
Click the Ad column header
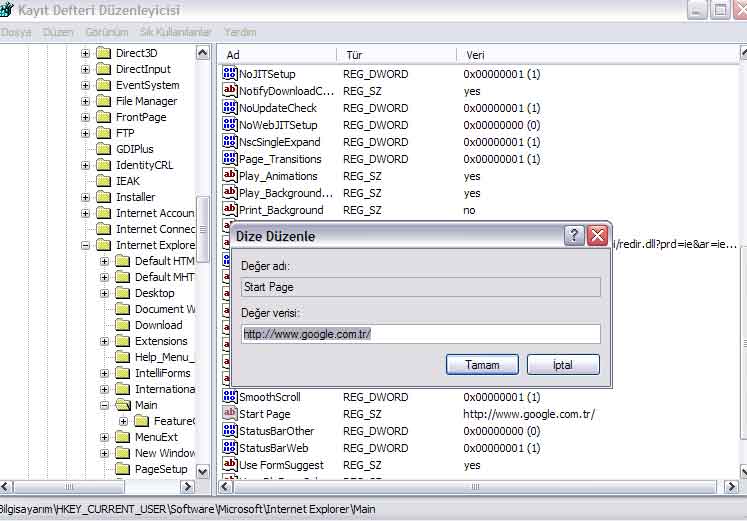277,55
